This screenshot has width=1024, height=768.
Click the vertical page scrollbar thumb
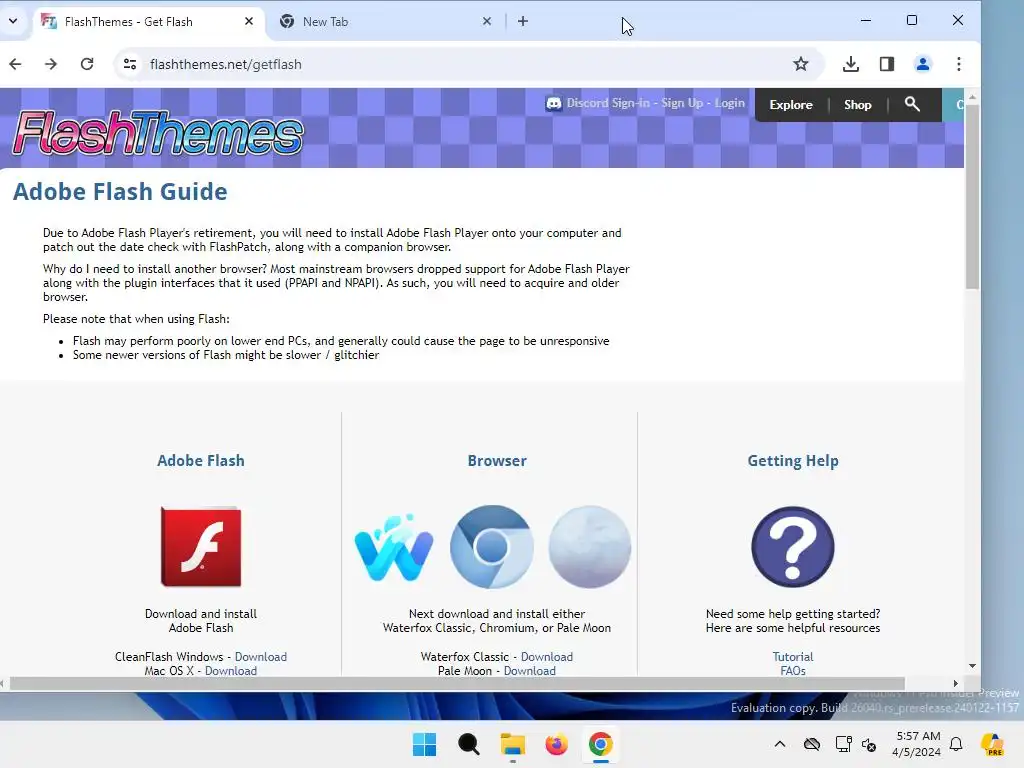(x=972, y=196)
